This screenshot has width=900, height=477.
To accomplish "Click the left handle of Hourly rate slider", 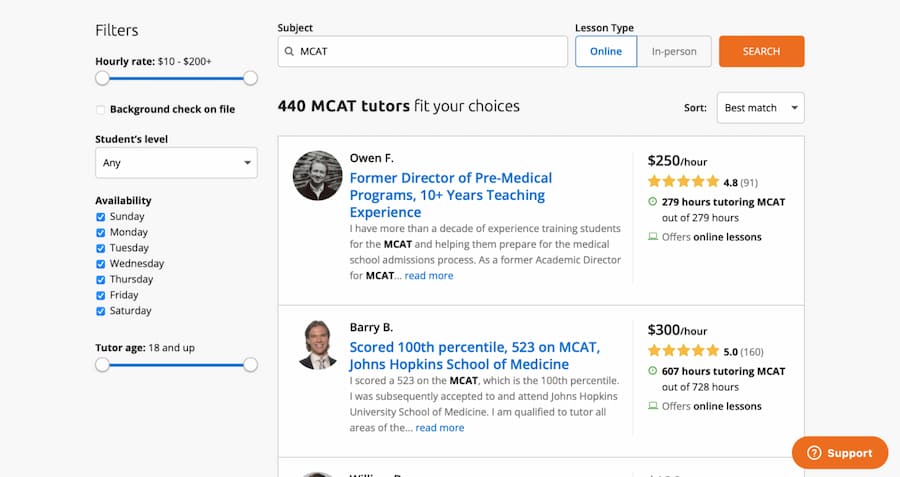I will (x=102, y=78).
